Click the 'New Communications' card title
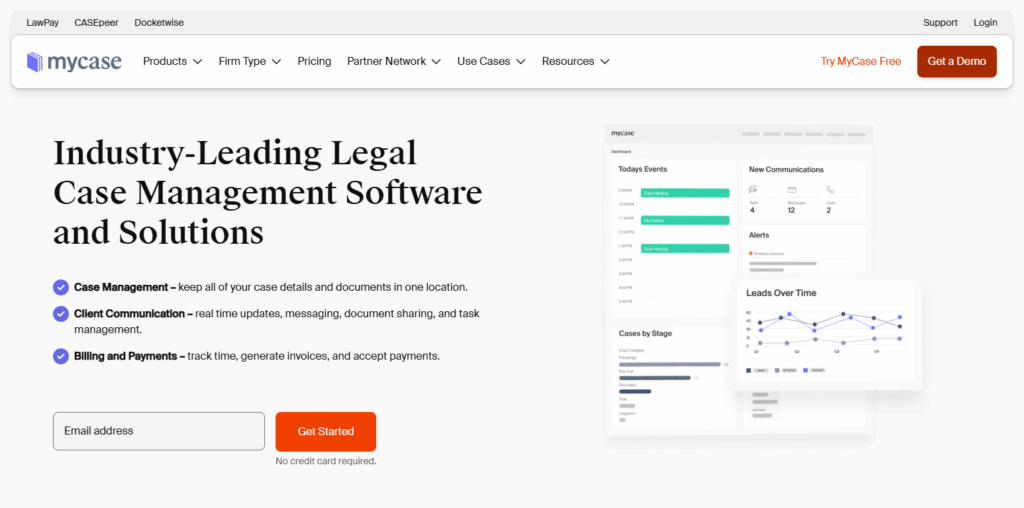This screenshot has height=508, width=1024. [786, 170]
